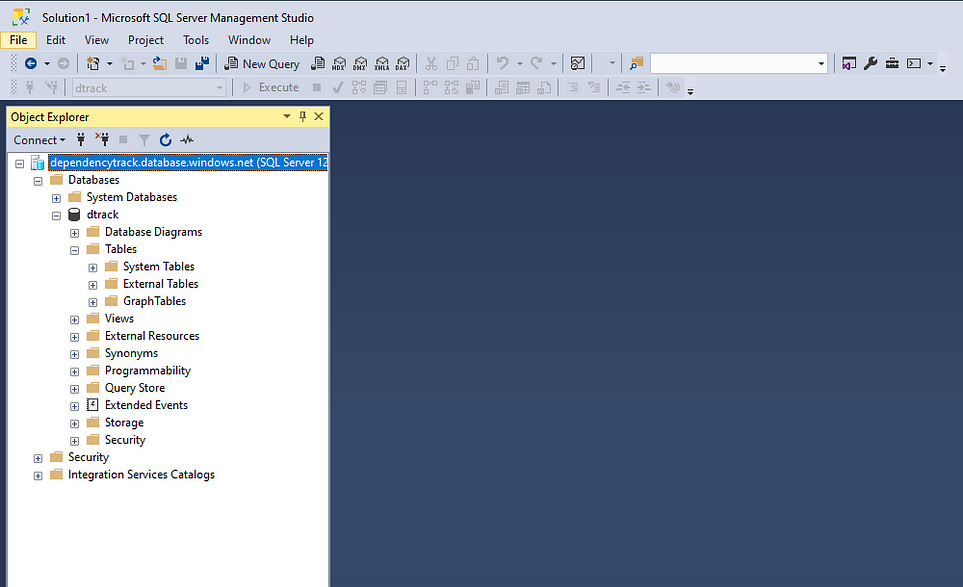963x587 pixels.
Task: Click into the Find search input field
Action: pyautogui.click(x=733, y=63)
